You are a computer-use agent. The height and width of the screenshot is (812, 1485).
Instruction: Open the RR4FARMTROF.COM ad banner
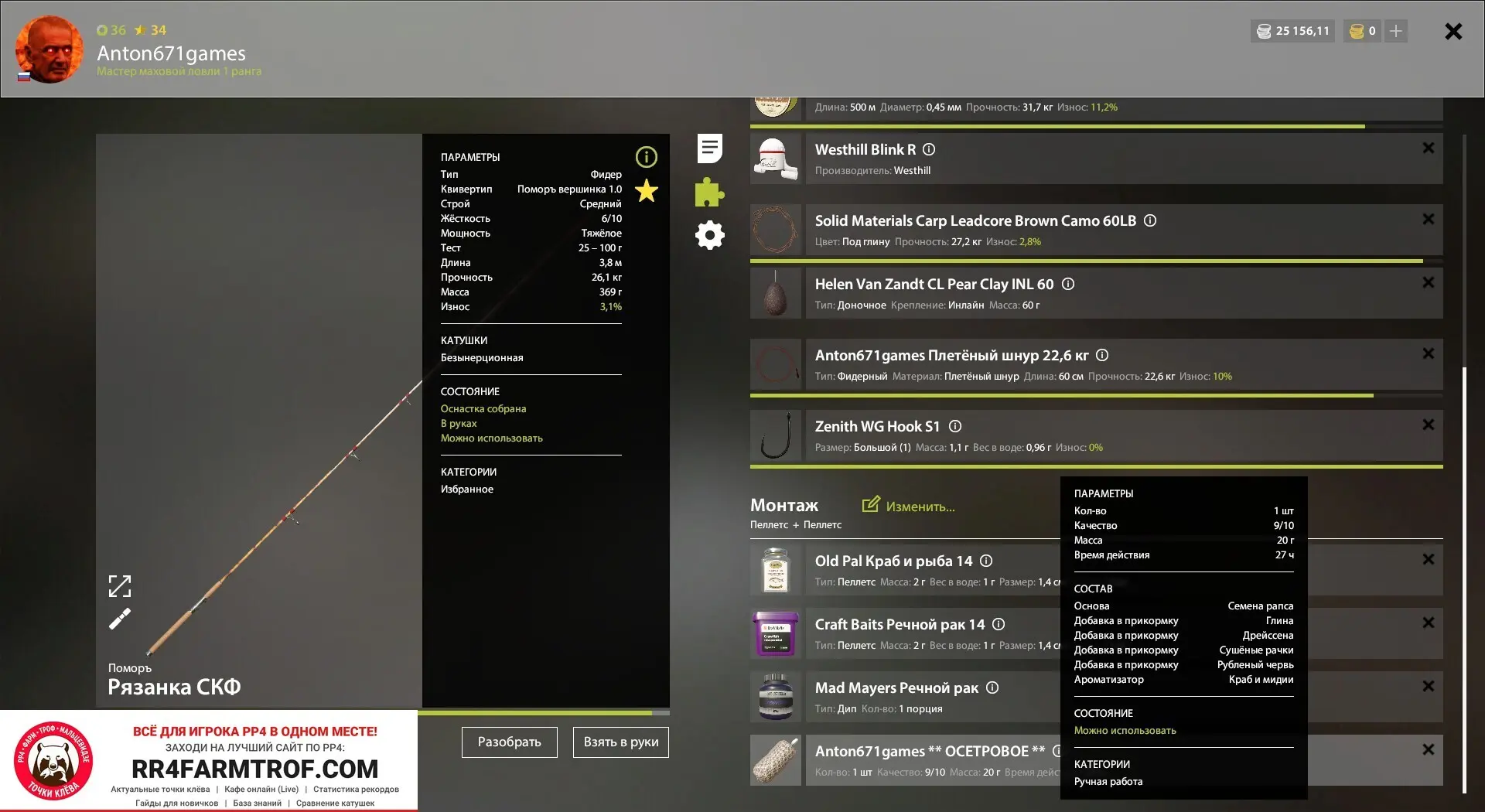coord(209,761)
